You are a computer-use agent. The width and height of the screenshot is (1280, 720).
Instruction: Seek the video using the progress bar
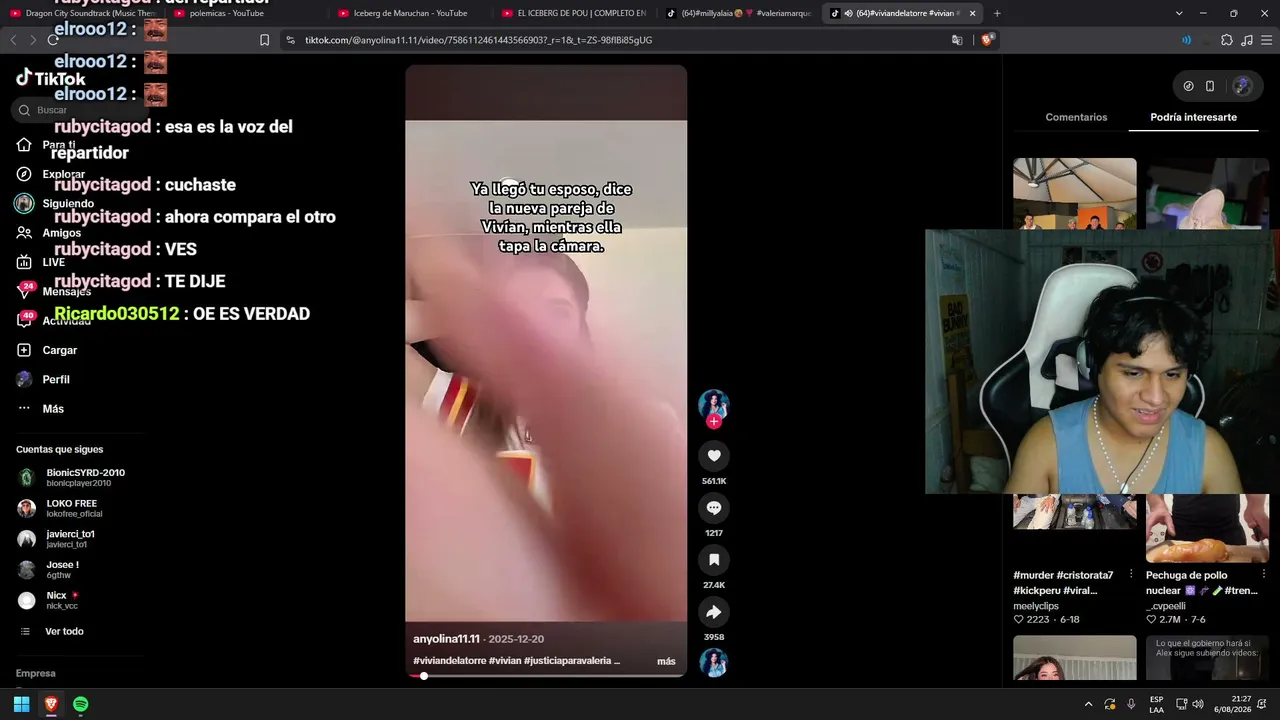[546, 676]
